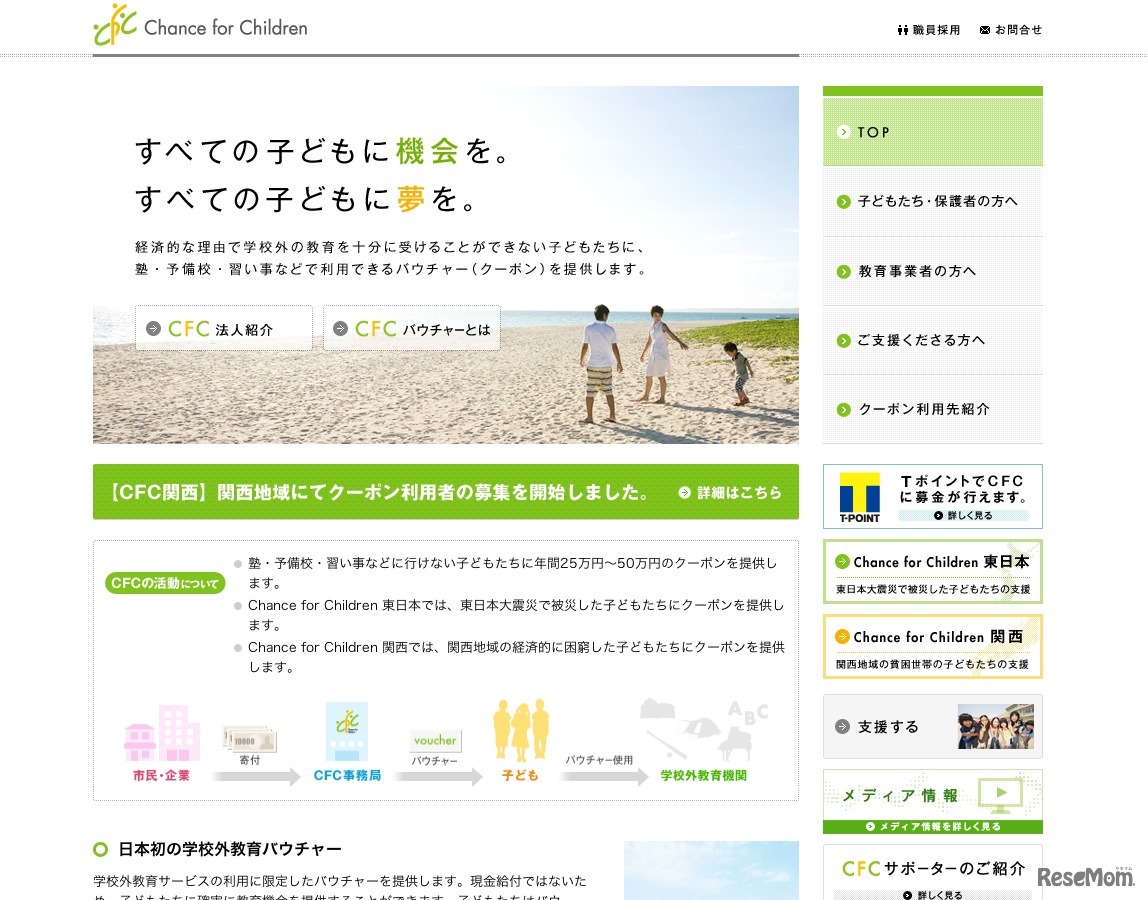This screenshot has width=1148, height=900.
Task: Click the monitor play icon in メディア情報
Action: 1000,795
